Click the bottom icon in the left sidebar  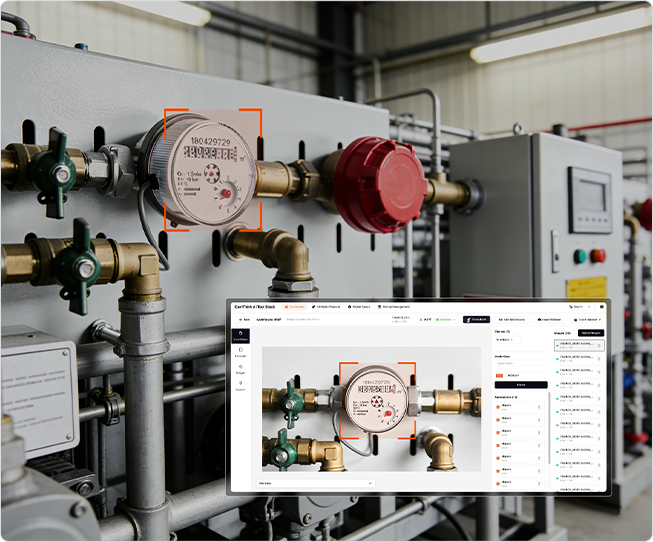[x=241, y=386]
